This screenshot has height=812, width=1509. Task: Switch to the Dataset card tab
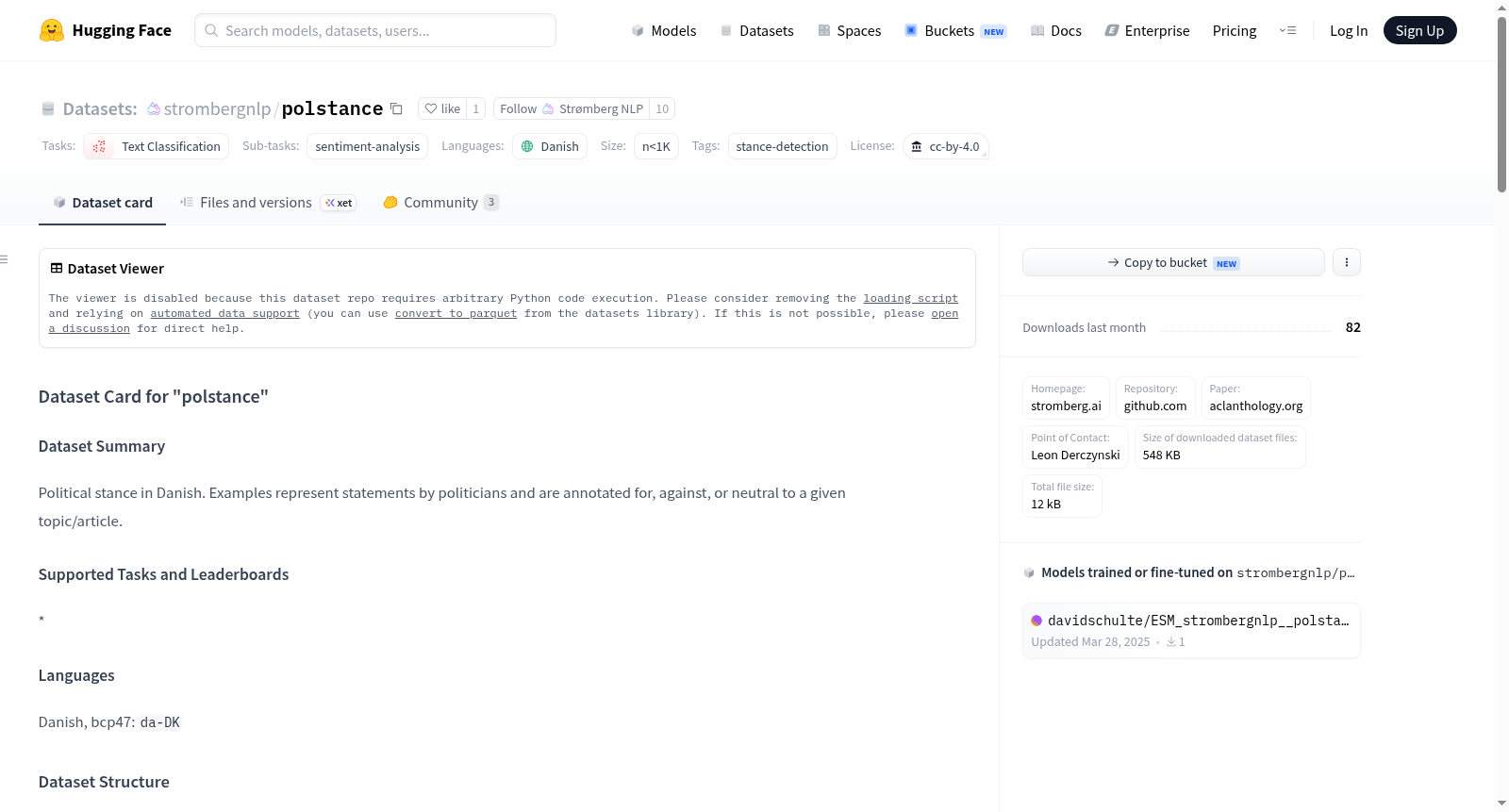[103, 203]
